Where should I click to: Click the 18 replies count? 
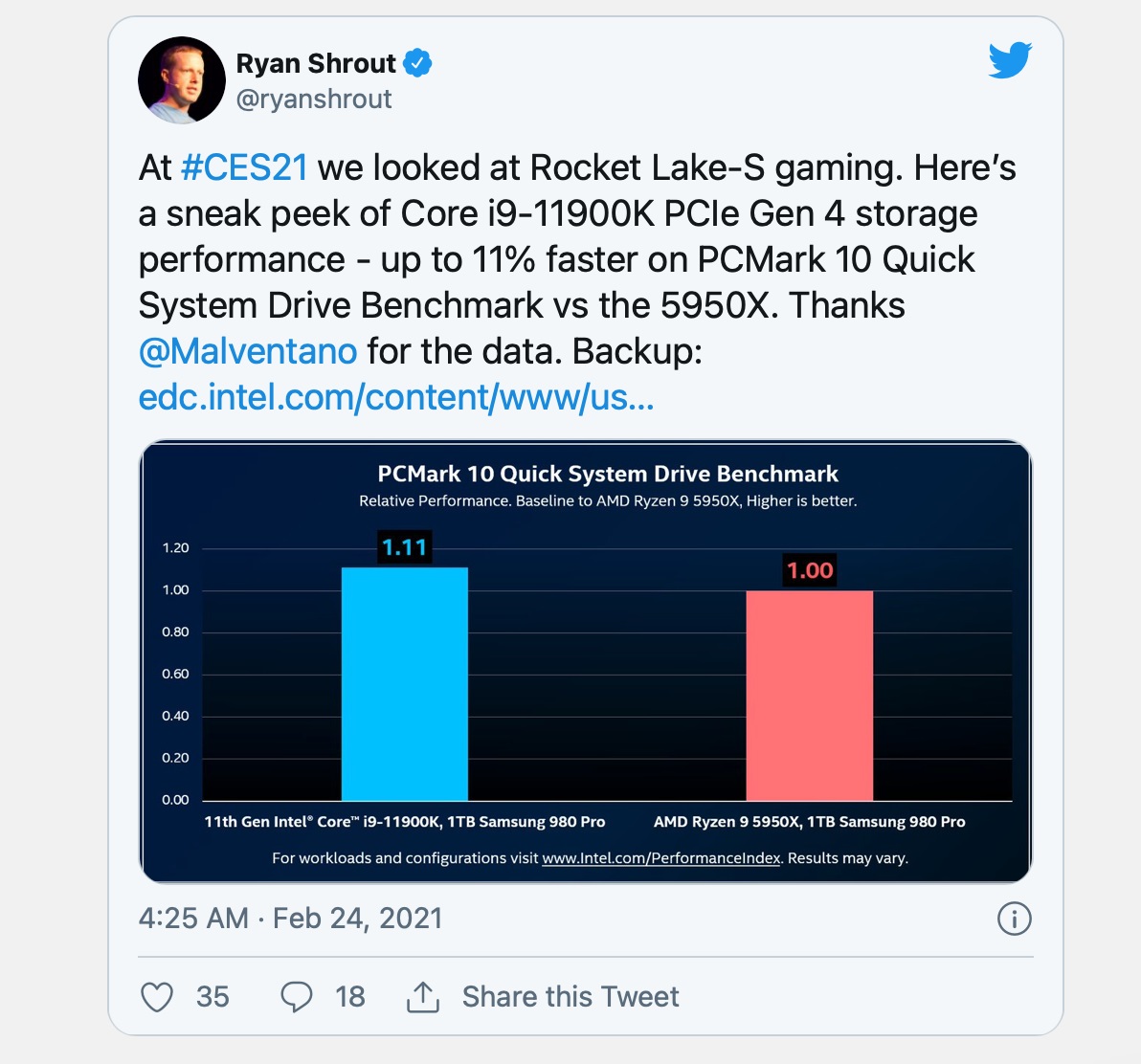(x=350, y=996)
